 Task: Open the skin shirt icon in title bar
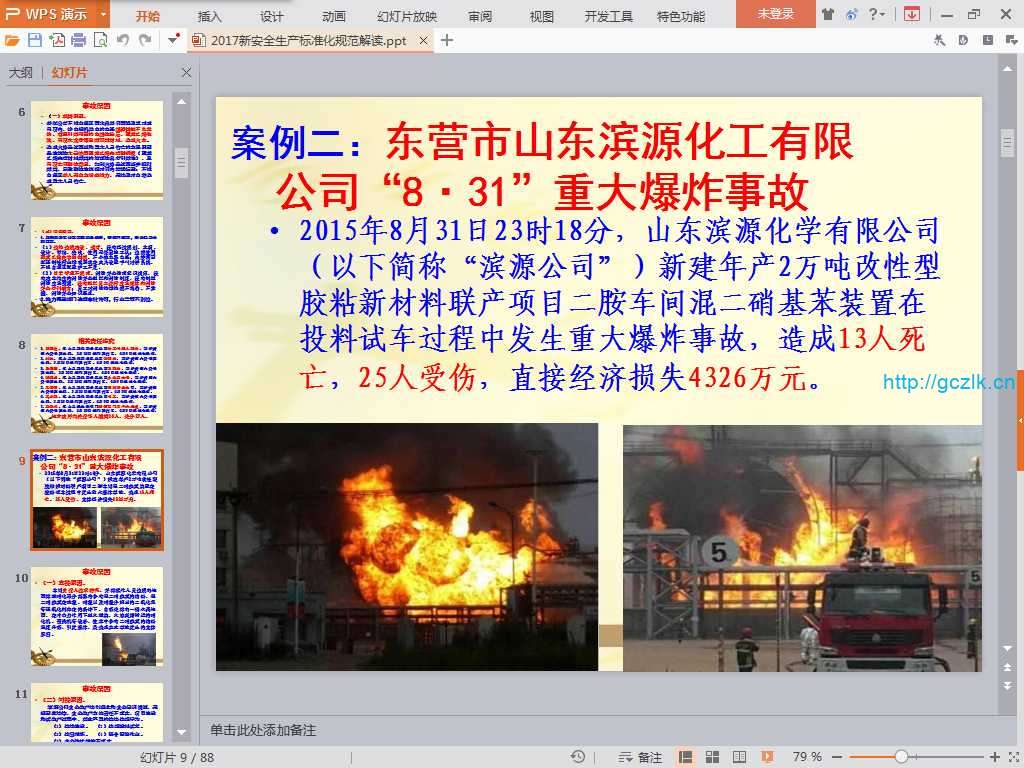pyautogui.click(x=827, y=14)
